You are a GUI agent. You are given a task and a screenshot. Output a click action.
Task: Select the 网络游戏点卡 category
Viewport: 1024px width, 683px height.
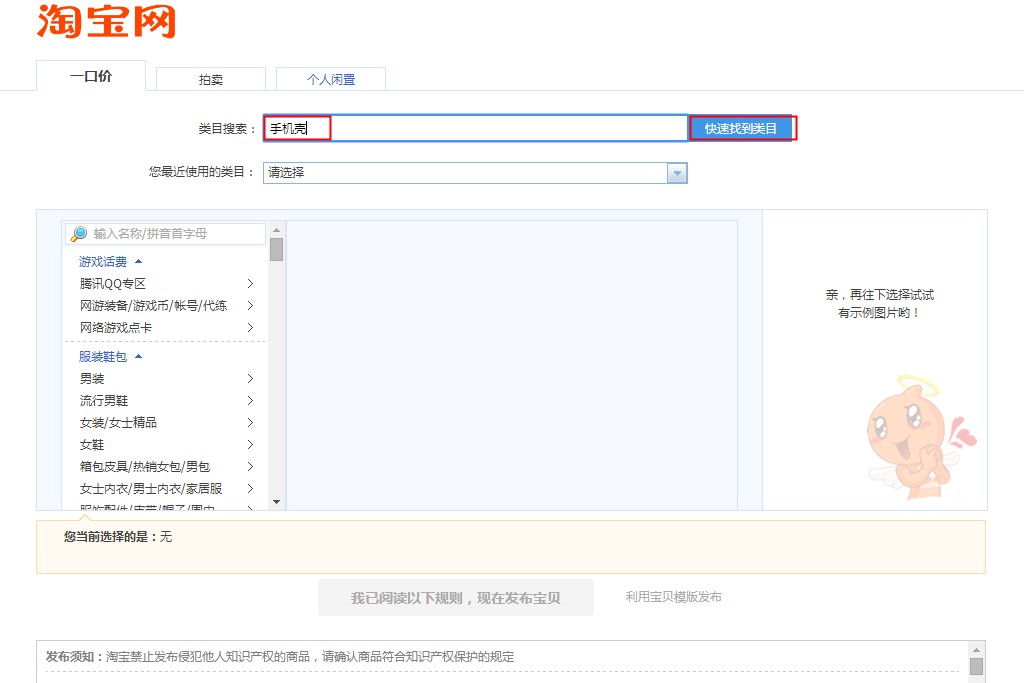point(166,327)
